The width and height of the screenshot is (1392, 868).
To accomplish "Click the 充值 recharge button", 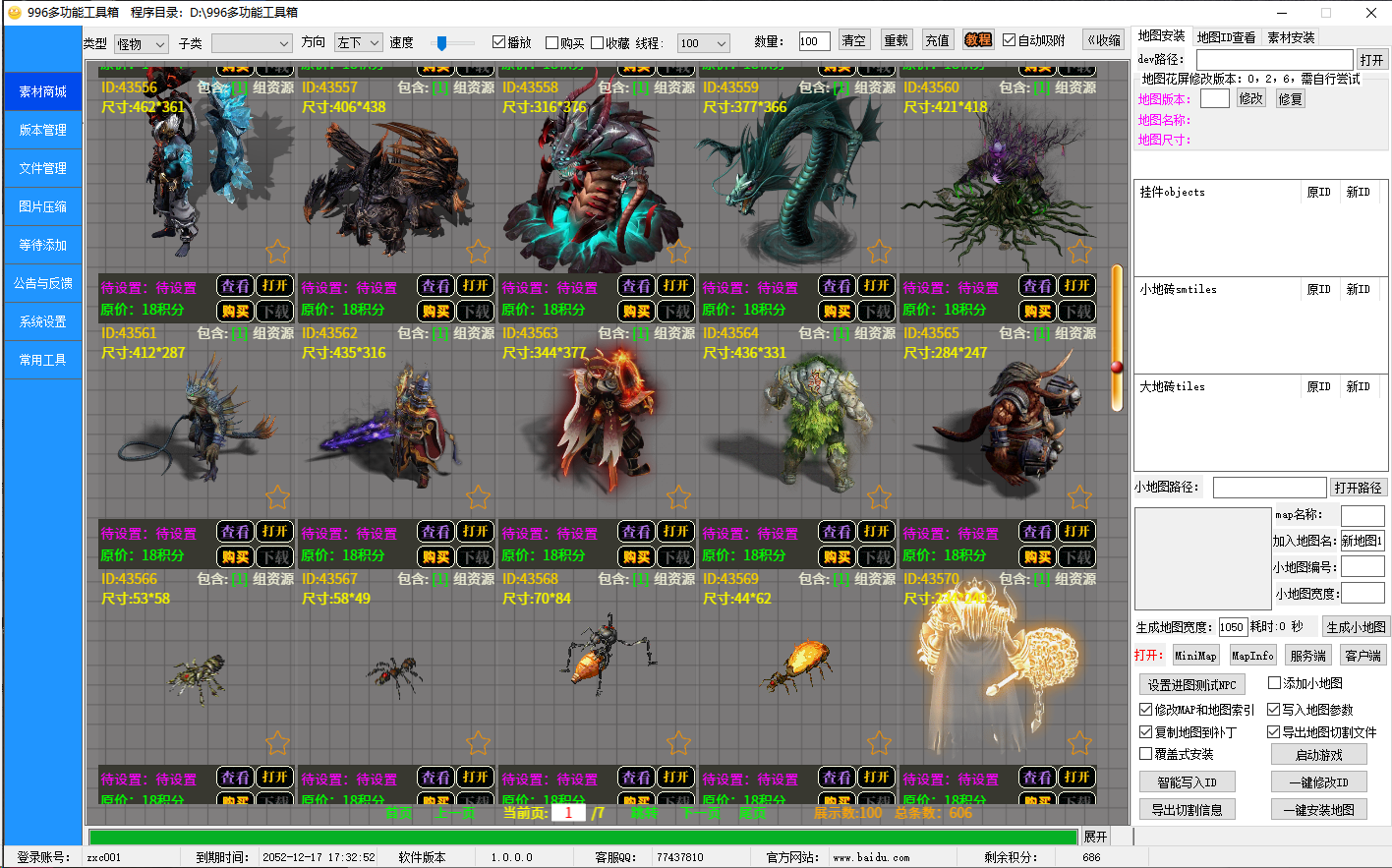I will pyautogui.click(x=937, y=40).
